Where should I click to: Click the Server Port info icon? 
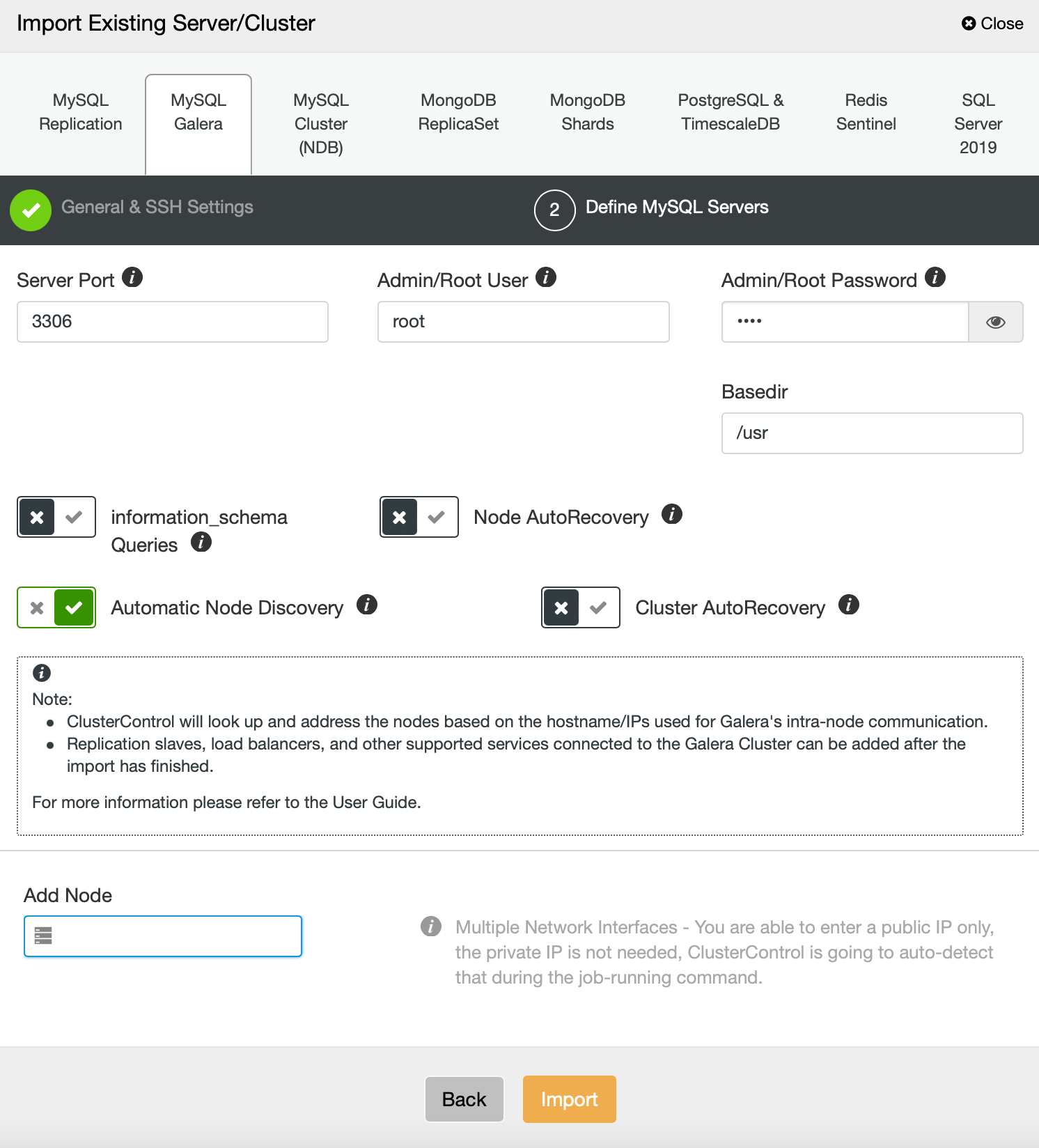(x=132, y=277)
